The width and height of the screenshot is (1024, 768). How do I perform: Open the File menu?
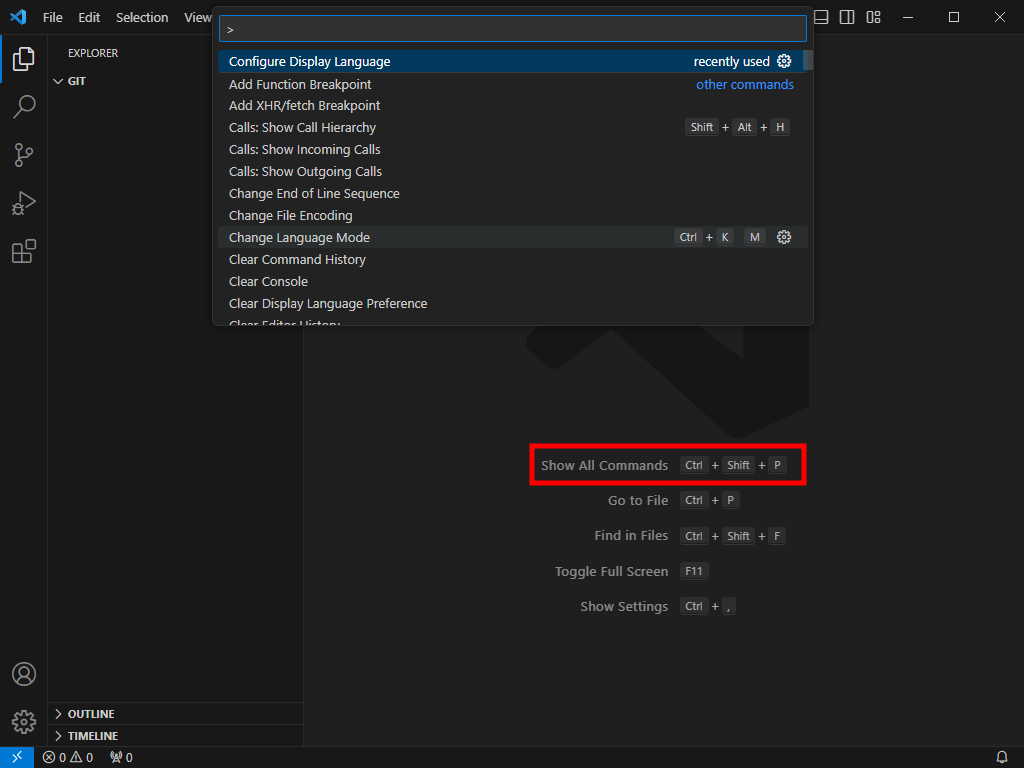53,17
